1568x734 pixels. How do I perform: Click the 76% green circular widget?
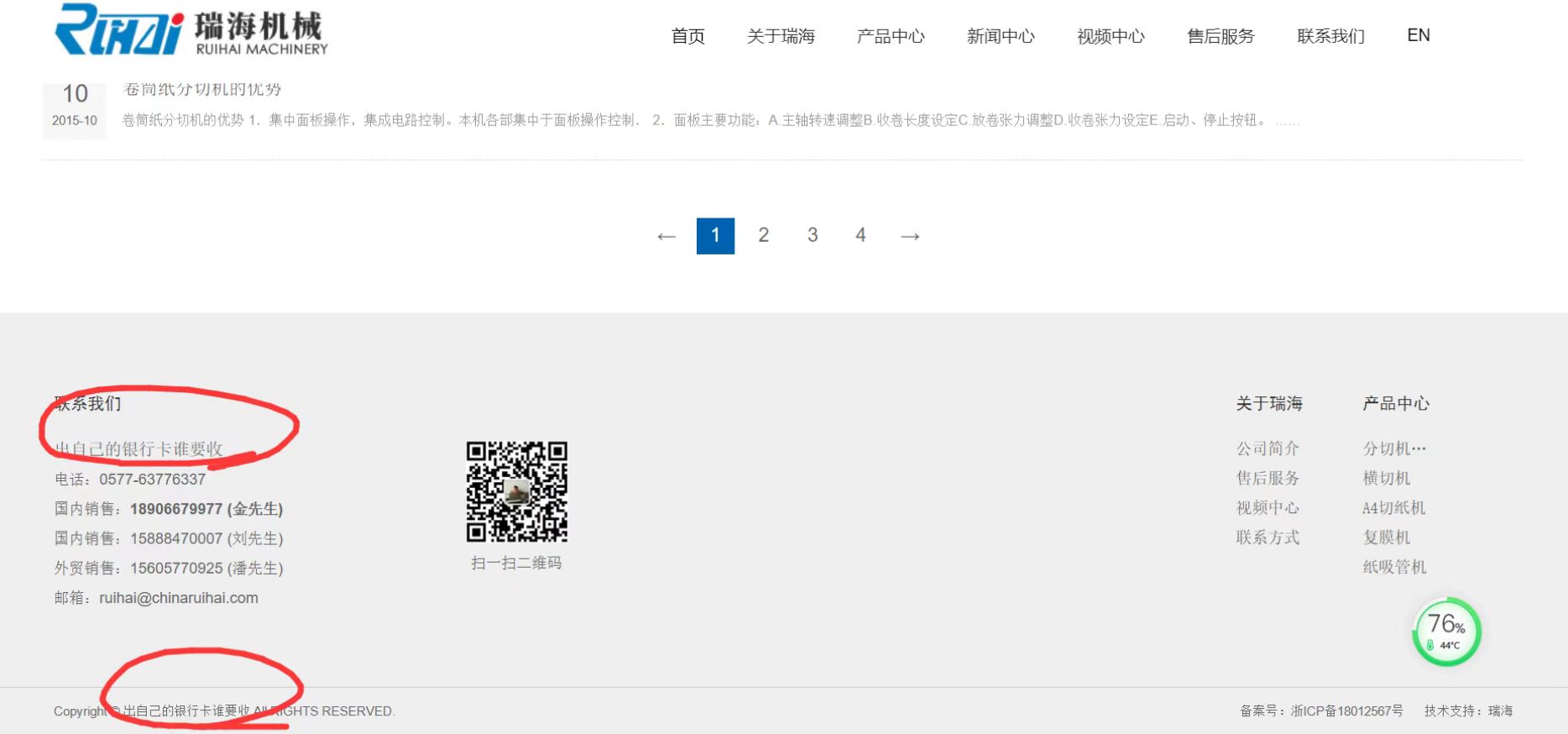pos(1446,632)
